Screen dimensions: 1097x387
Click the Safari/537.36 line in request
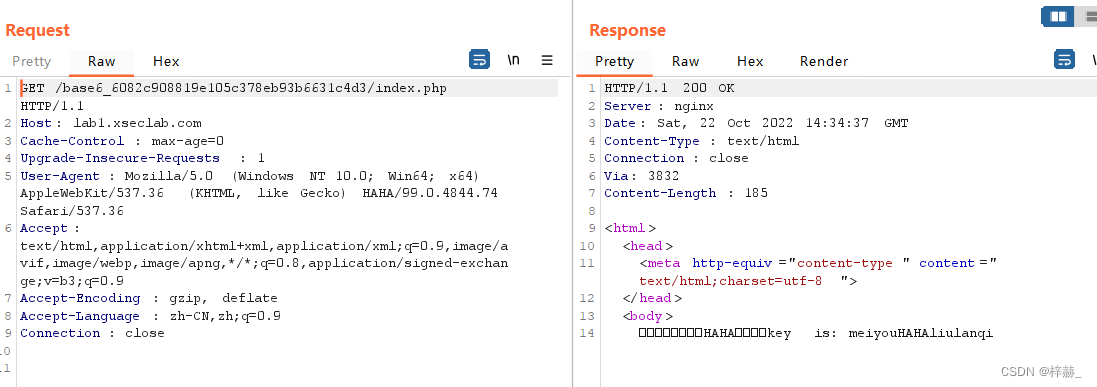[72, 211]
